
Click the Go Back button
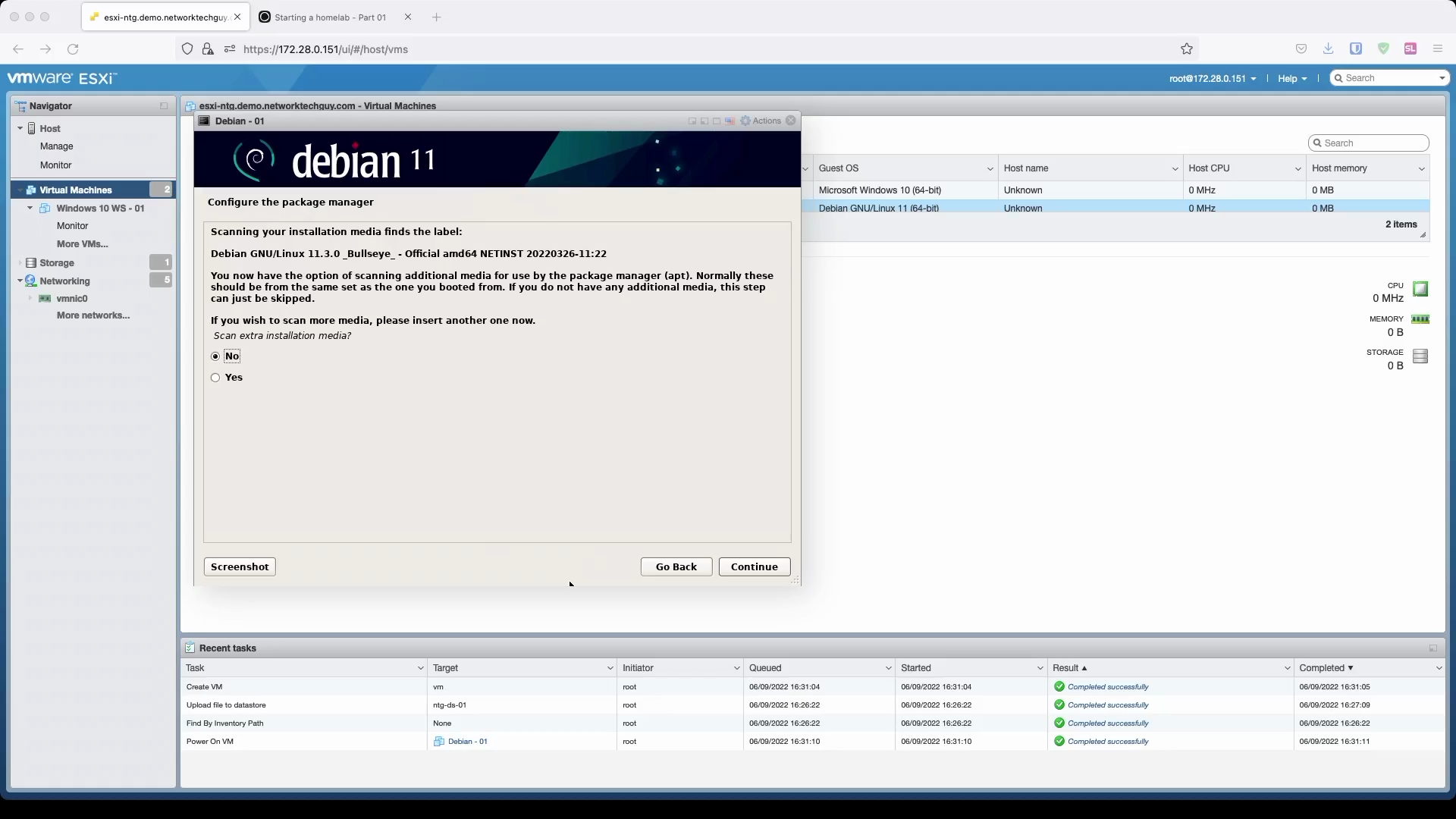tap(676, 567)
